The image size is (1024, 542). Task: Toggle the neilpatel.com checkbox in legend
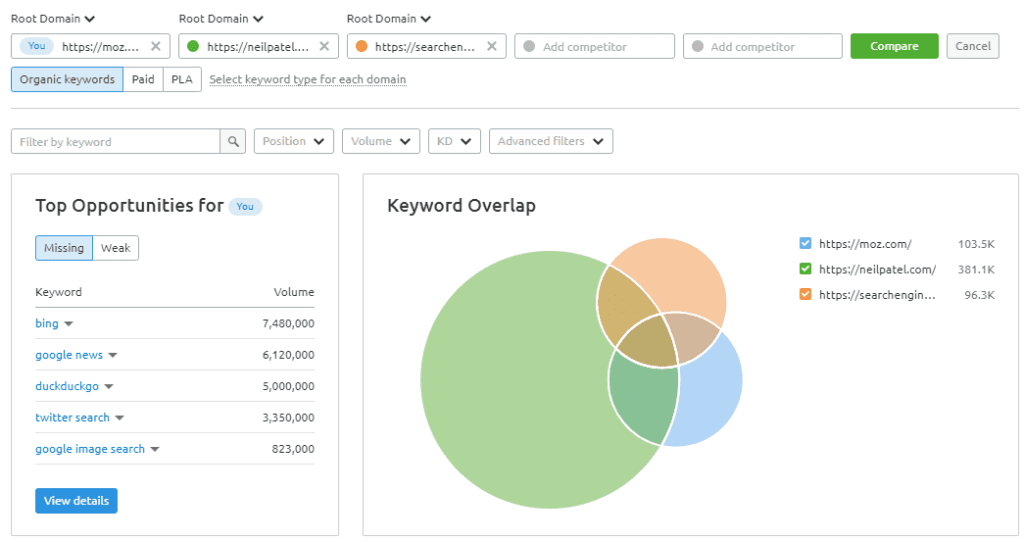(805, 269)
